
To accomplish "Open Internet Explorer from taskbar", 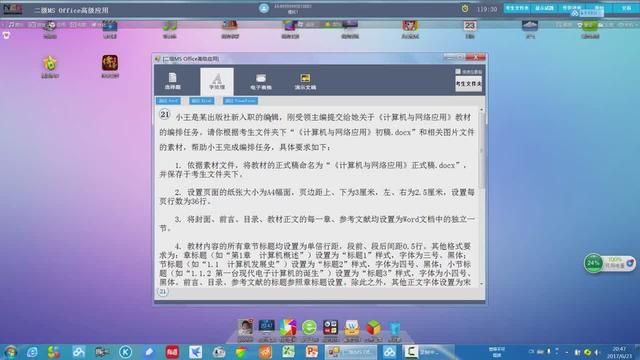I will [32, 352].
